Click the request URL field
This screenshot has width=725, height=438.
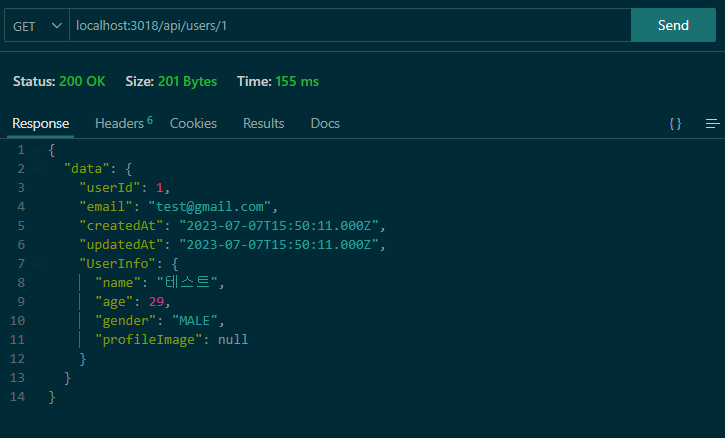pyautogui.click(x=350, y=25)
